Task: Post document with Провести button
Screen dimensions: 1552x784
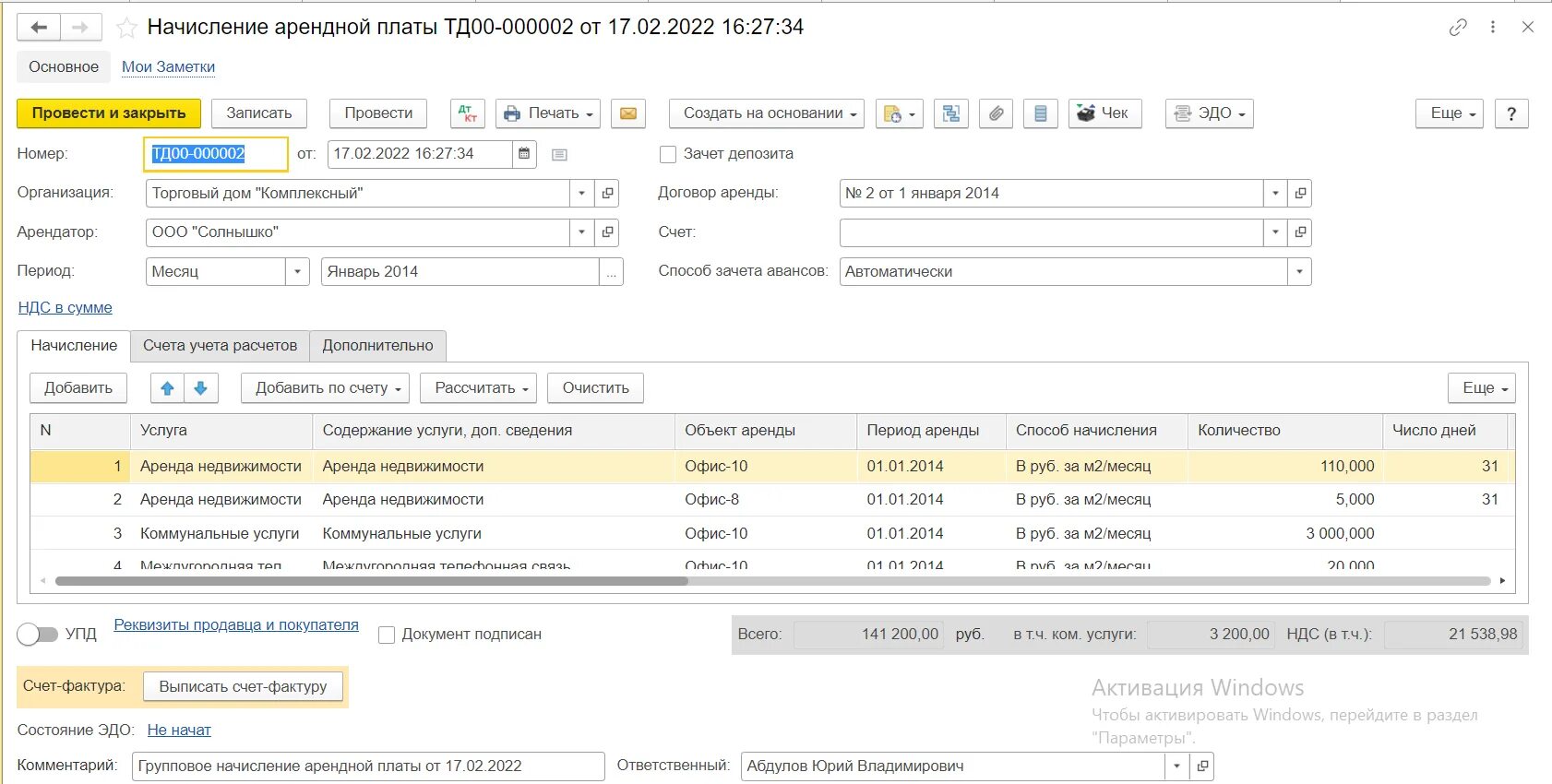Action: [378, 113]
